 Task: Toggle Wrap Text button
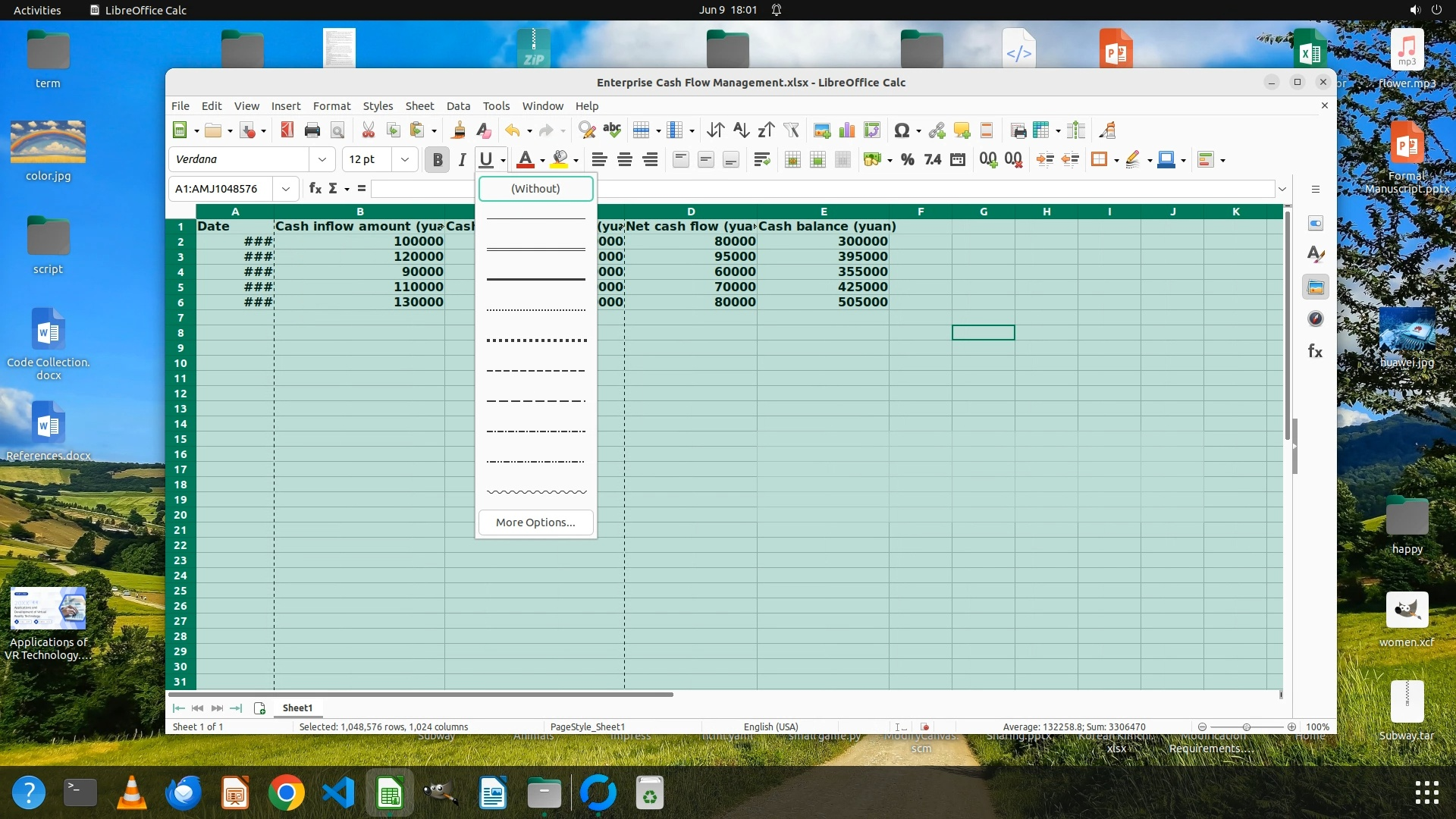(761, 160)
